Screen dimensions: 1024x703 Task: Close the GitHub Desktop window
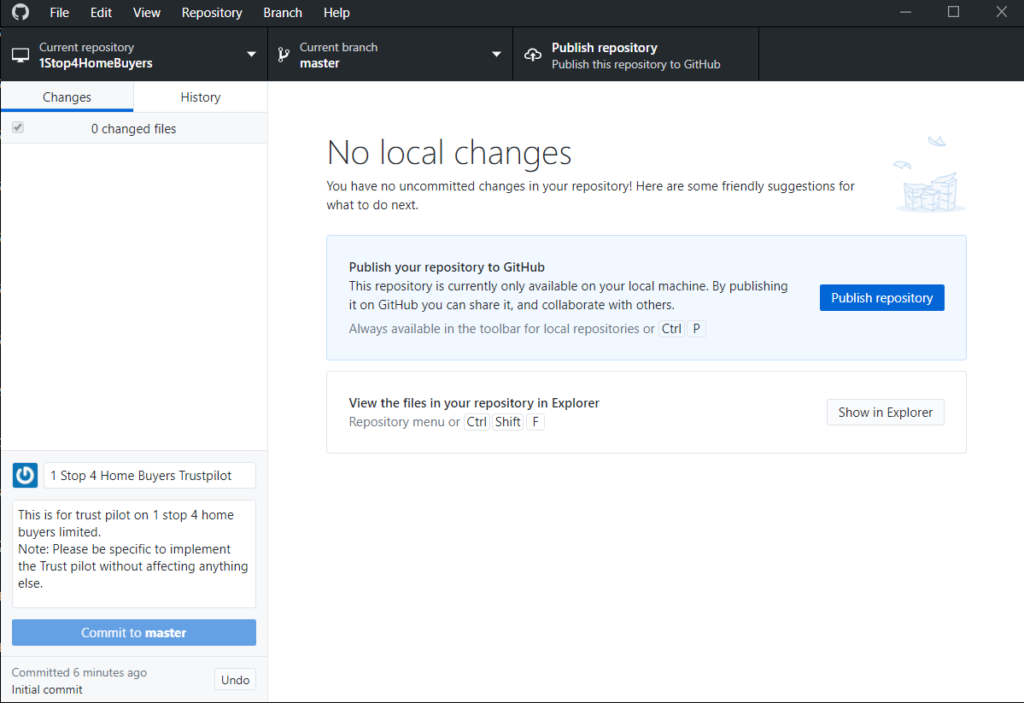point(1001,12)
